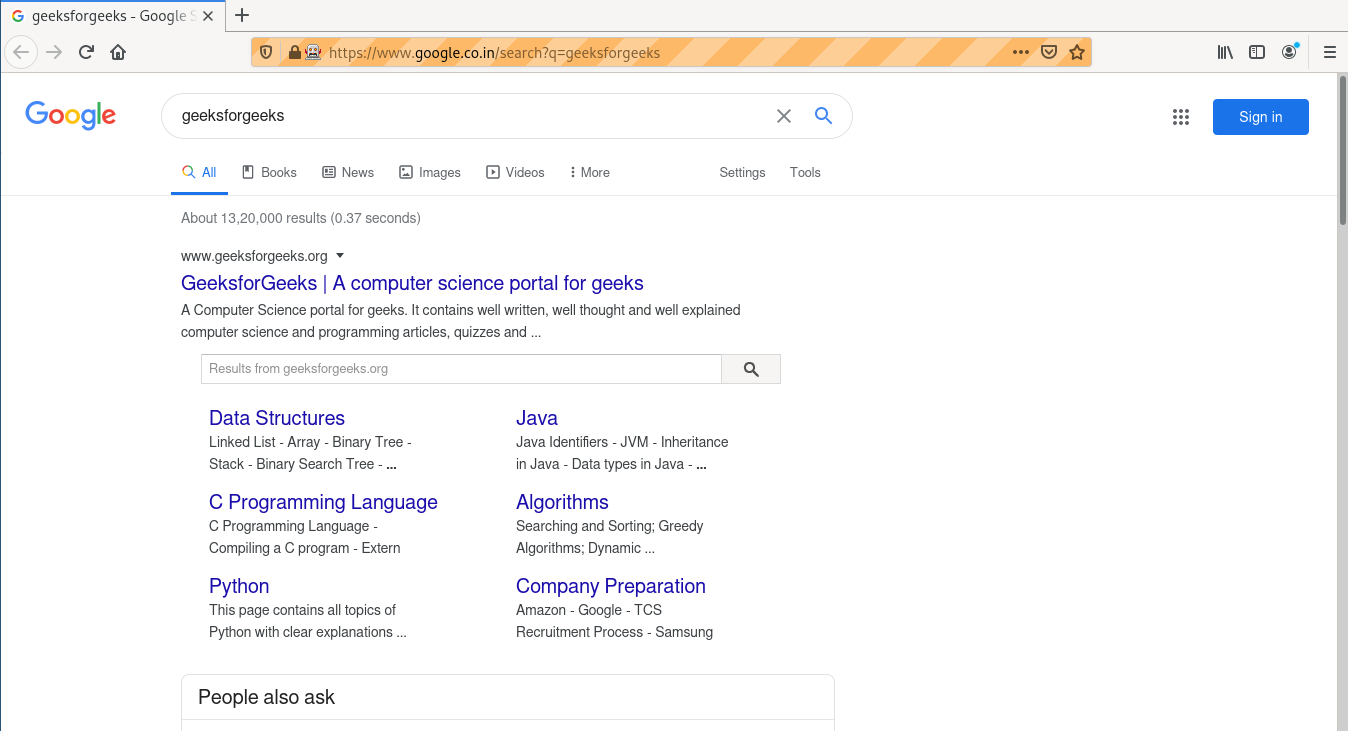Open tracking protection shield panel
This screenshot has width=1348, height=731.
[266, 53]
